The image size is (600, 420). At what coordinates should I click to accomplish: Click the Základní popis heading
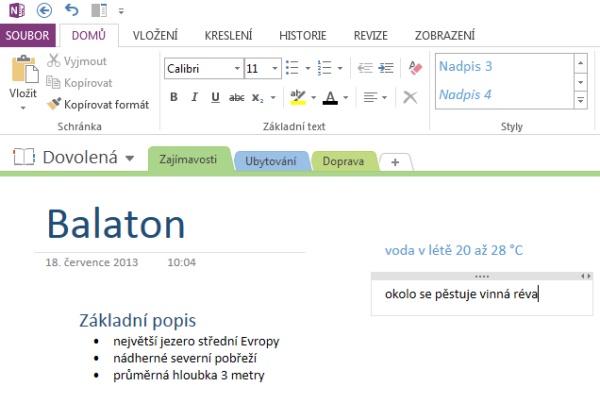point(138,321)
